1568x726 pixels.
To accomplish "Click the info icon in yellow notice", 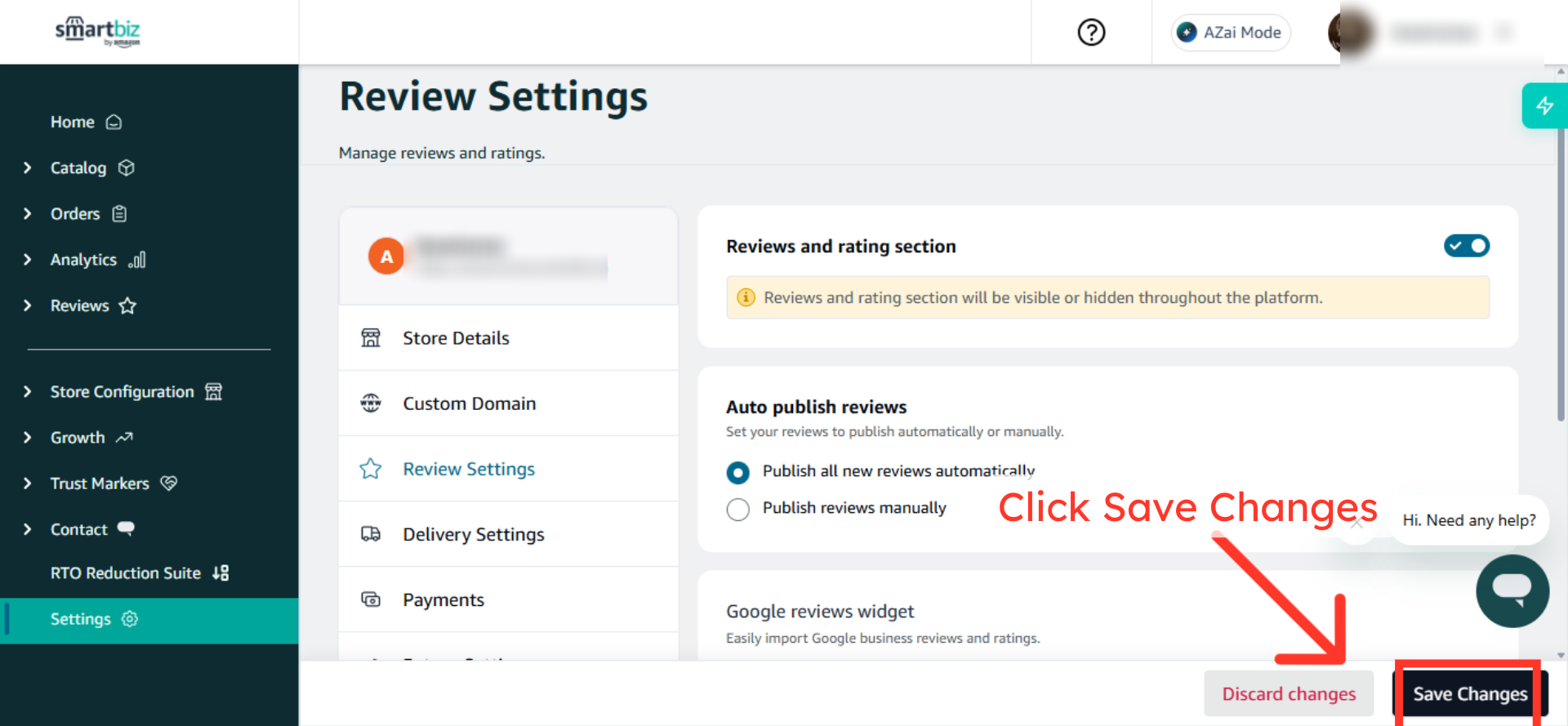I will (746, 297).
